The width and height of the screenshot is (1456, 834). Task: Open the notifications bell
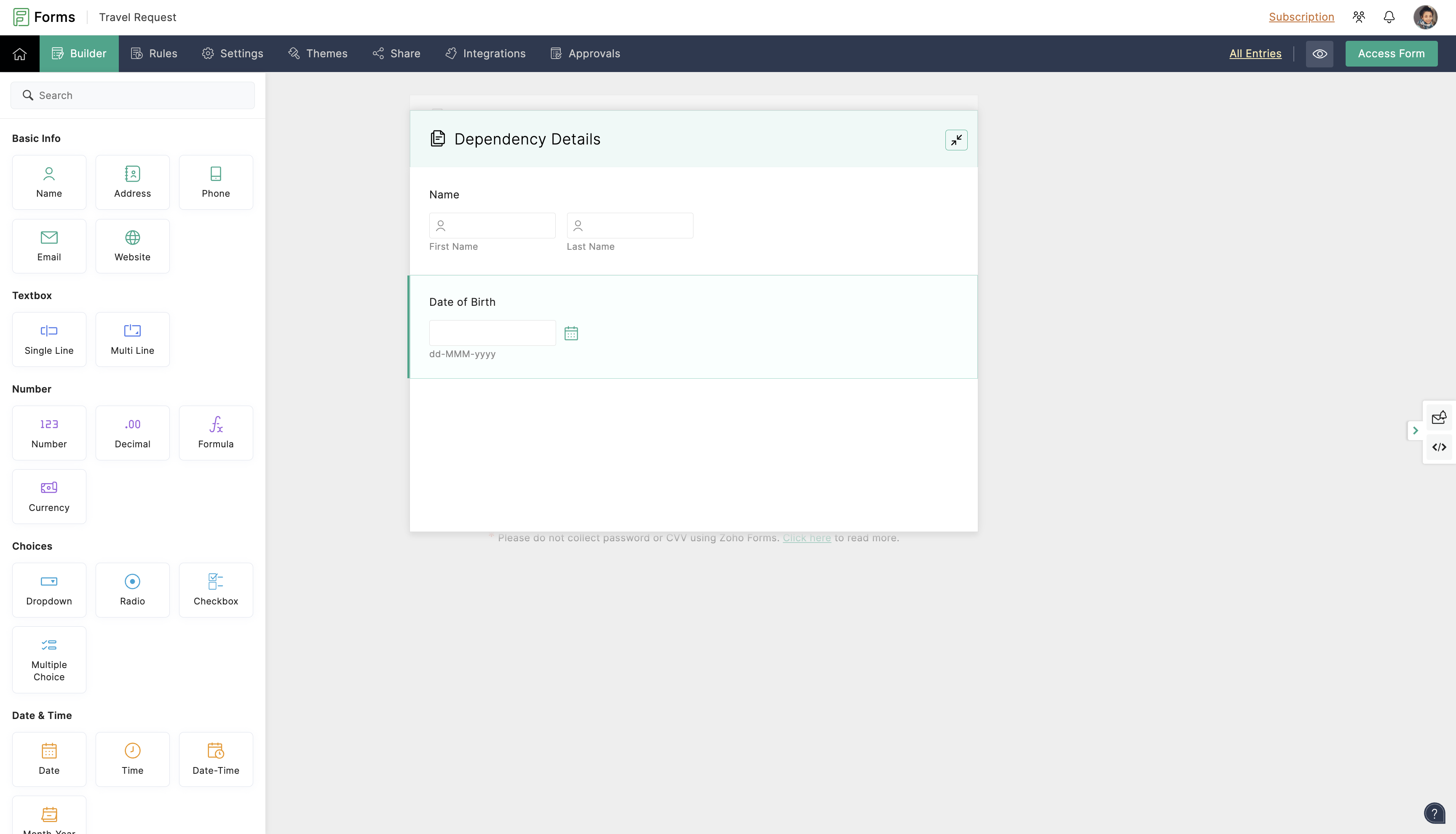1389,17
